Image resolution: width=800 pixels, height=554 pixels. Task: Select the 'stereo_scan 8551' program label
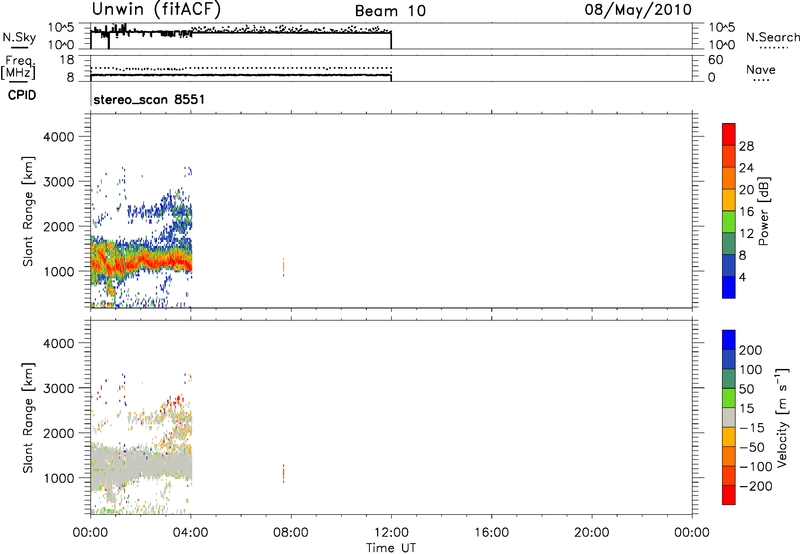149,99
